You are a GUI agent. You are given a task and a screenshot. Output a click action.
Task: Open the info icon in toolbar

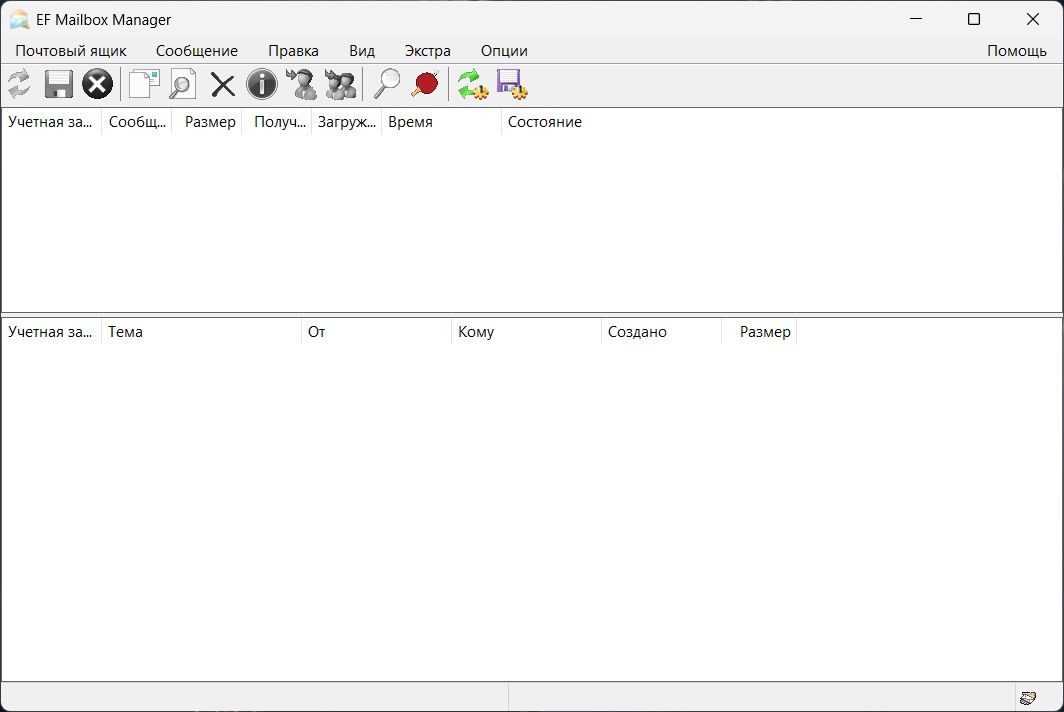(261, 85)
